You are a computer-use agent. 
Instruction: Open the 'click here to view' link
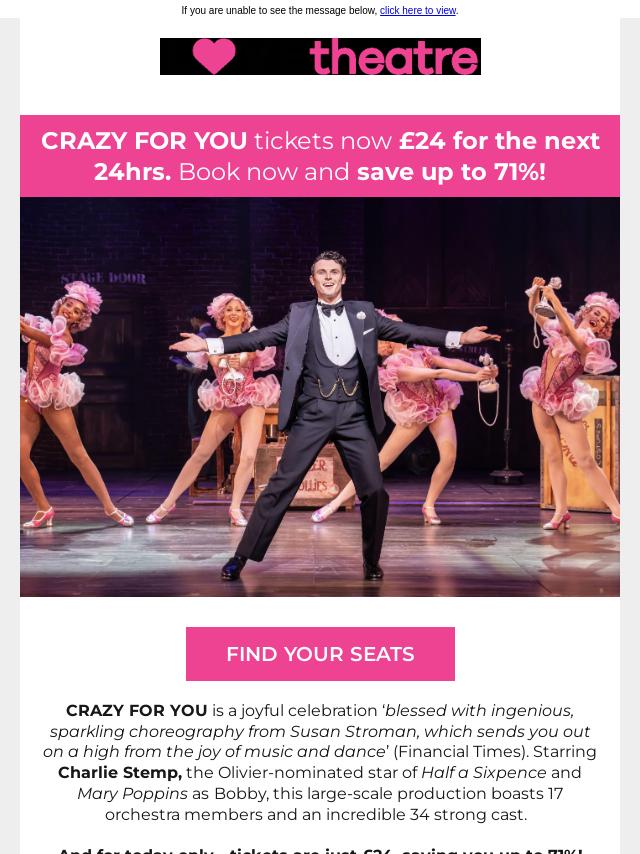pos(418,10)
